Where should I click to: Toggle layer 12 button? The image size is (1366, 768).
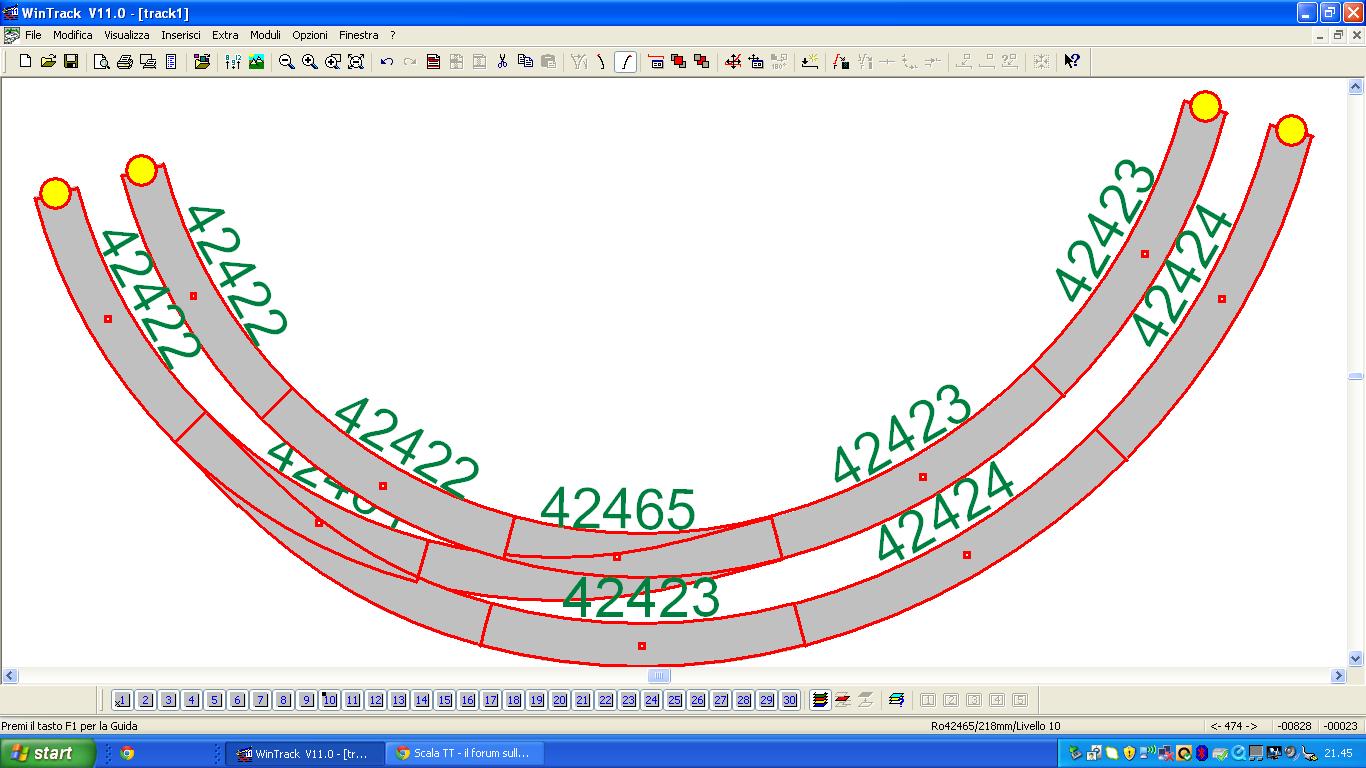375,700
